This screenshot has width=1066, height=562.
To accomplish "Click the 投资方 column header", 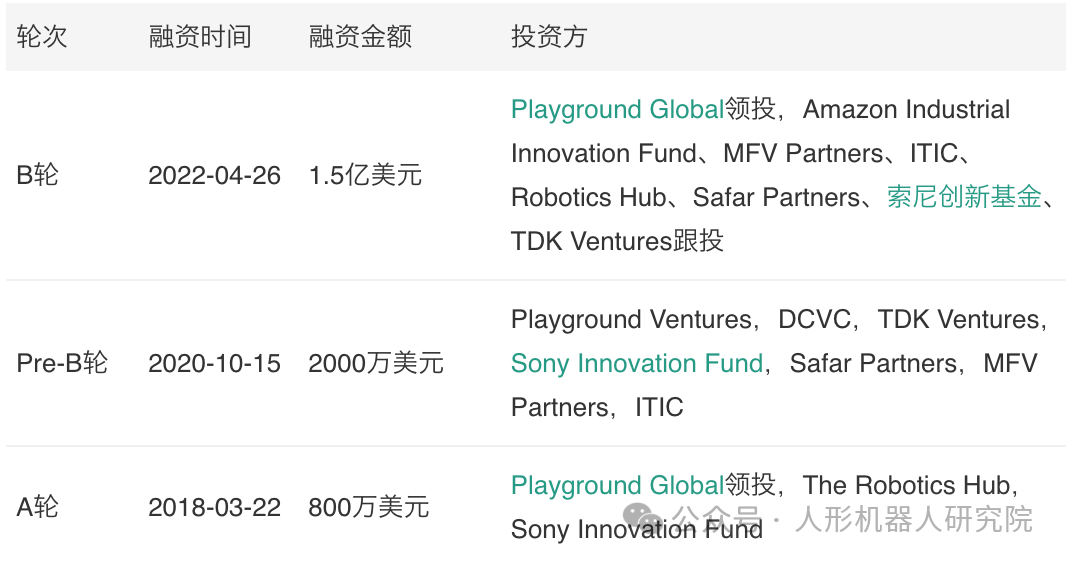I will pyautogui.click(x=549, y=37).
